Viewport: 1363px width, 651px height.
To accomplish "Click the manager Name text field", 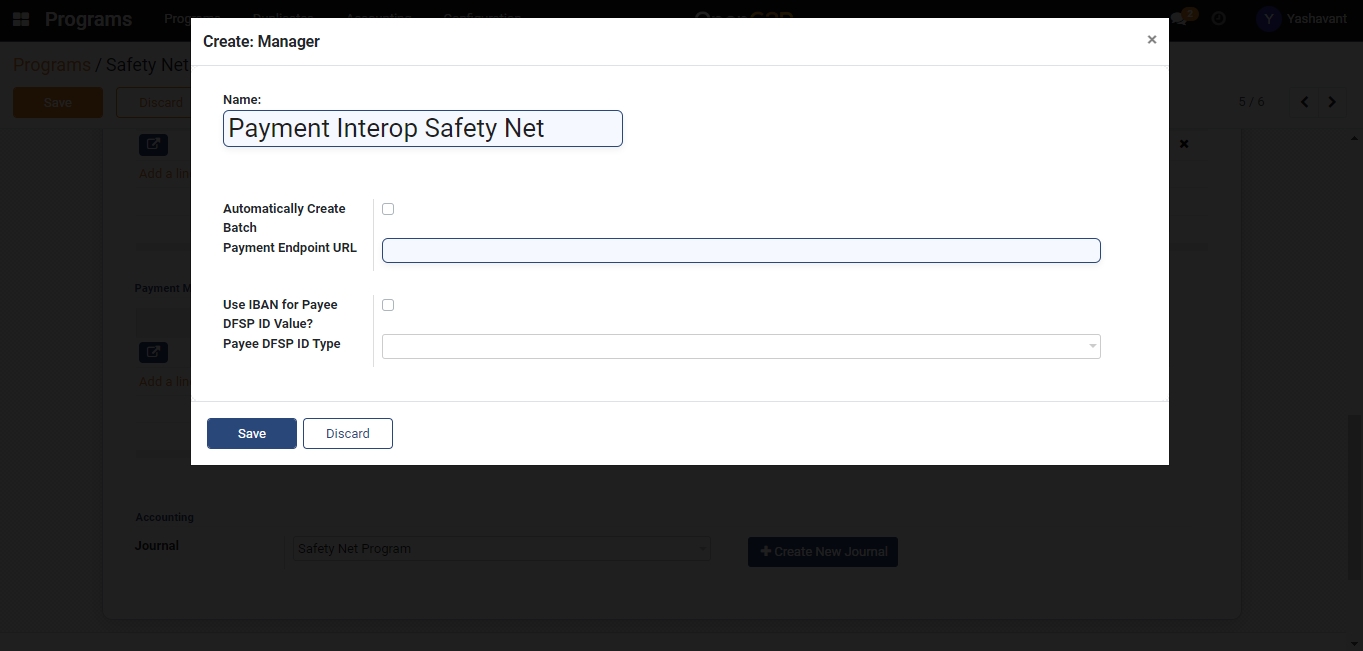I will (422, 129).
